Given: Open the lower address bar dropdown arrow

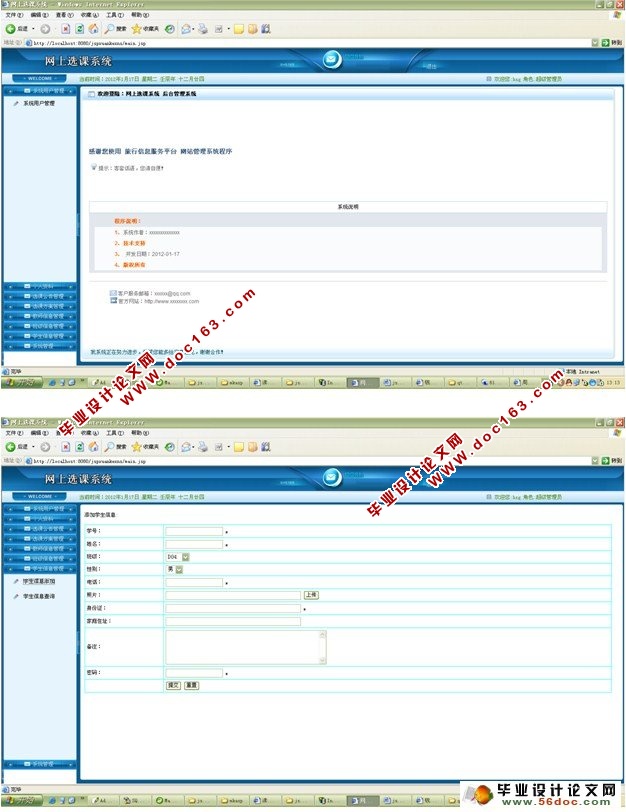Looking at the screenshot, I should [x=595, y=460].
